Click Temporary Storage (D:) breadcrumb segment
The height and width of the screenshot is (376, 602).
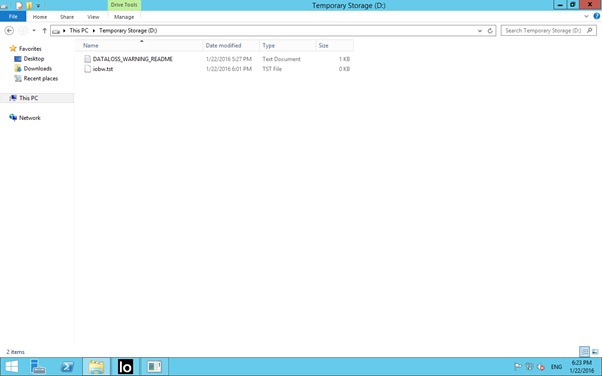click(128, 30)
